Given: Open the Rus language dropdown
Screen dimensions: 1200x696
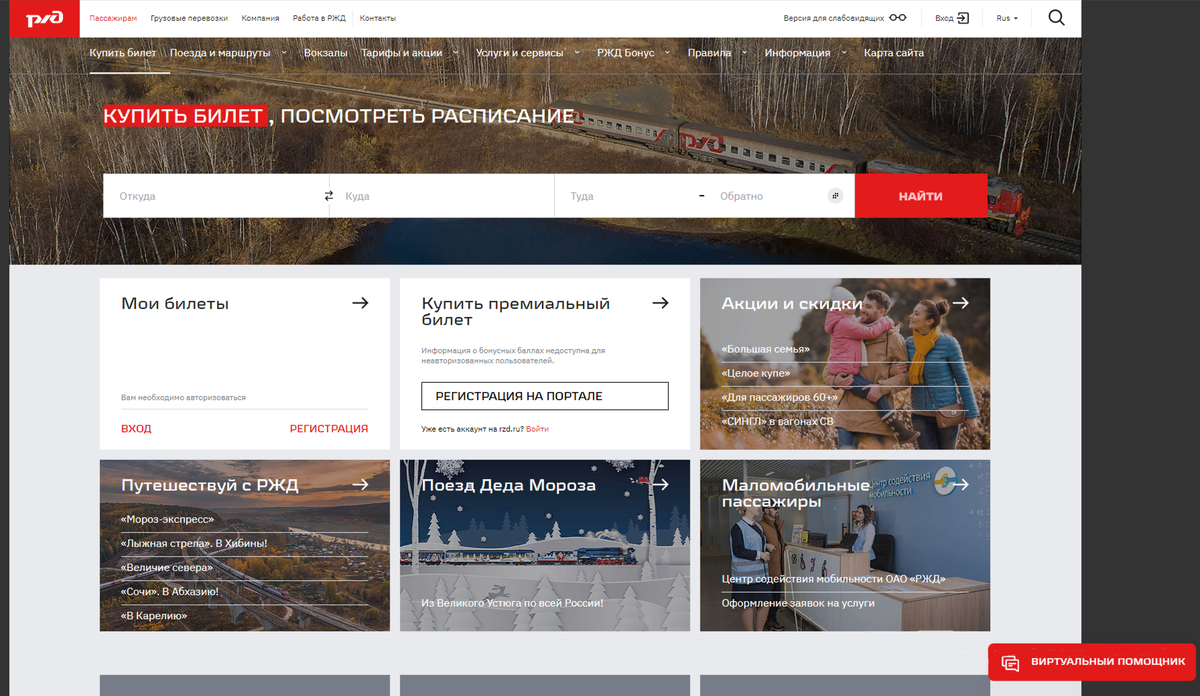Looking at the screenshot, I should coord(1007,18).
